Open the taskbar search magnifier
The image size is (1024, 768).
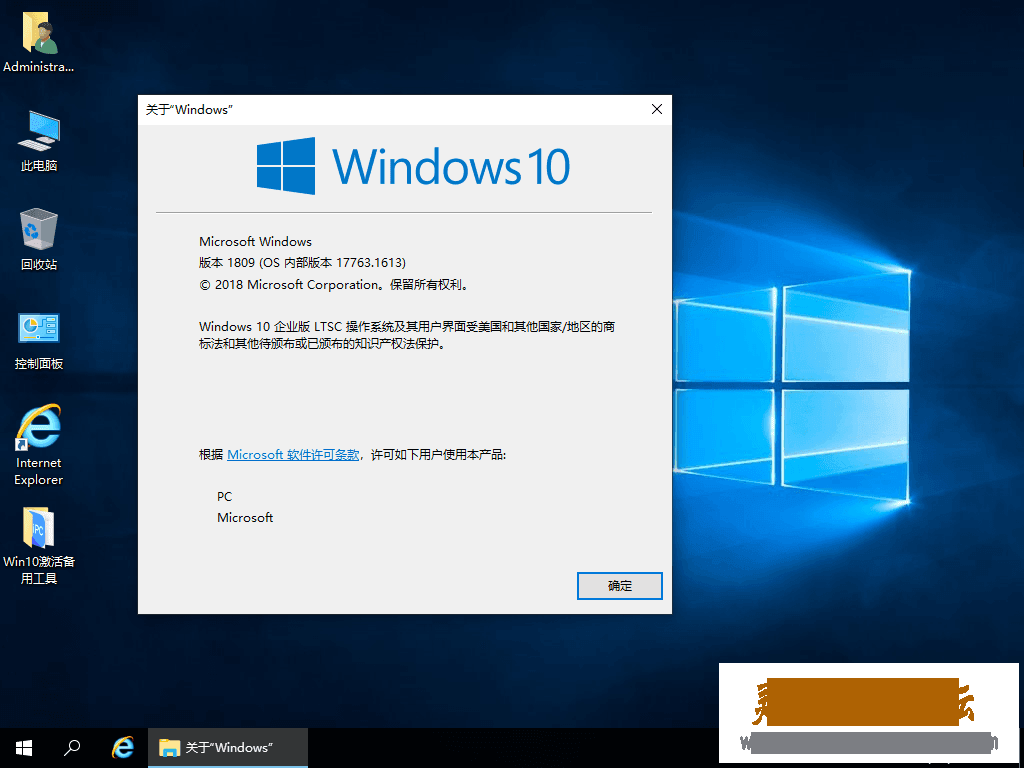click(72, 748)
